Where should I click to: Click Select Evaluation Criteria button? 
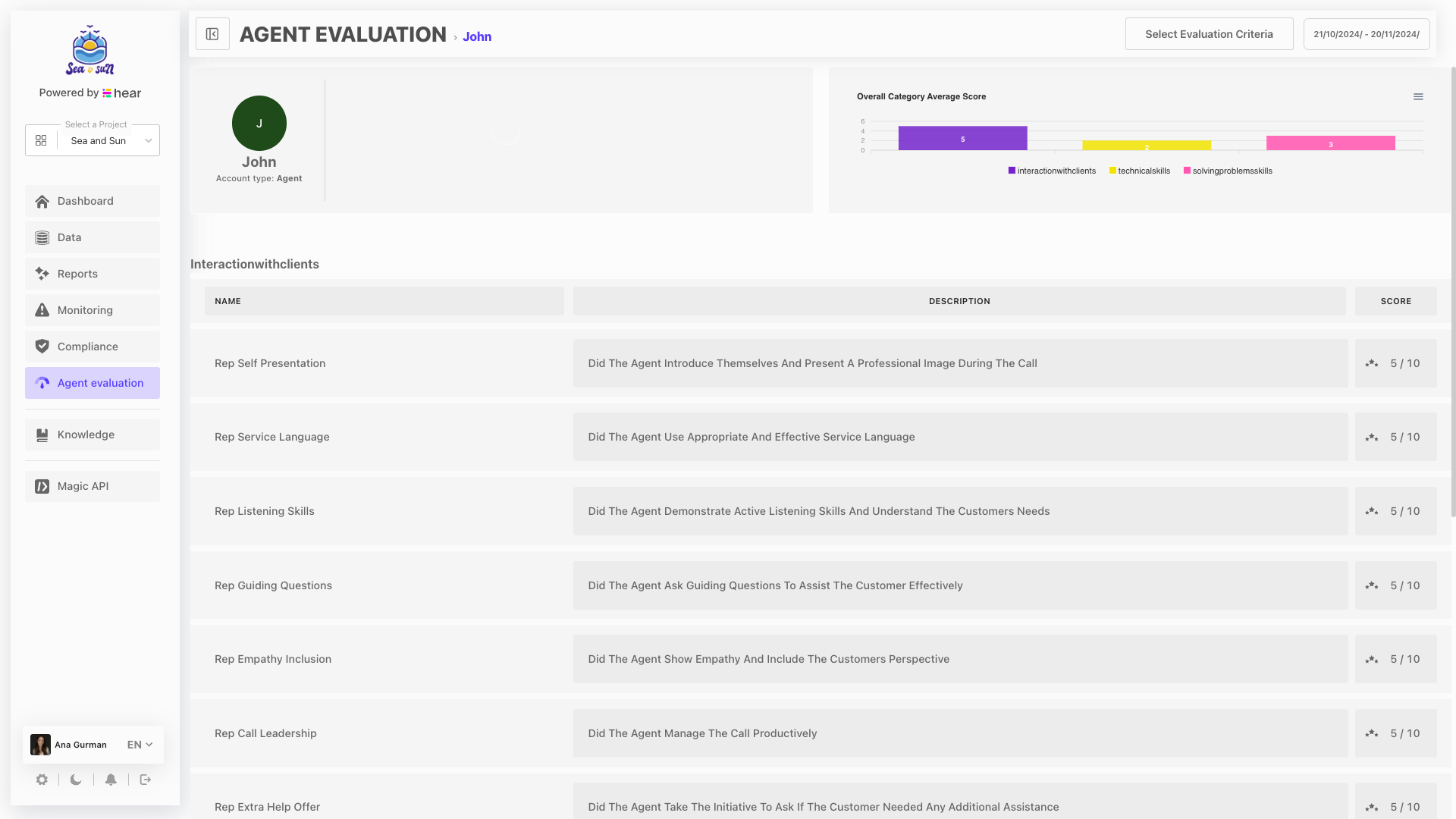pos(1209,34)
